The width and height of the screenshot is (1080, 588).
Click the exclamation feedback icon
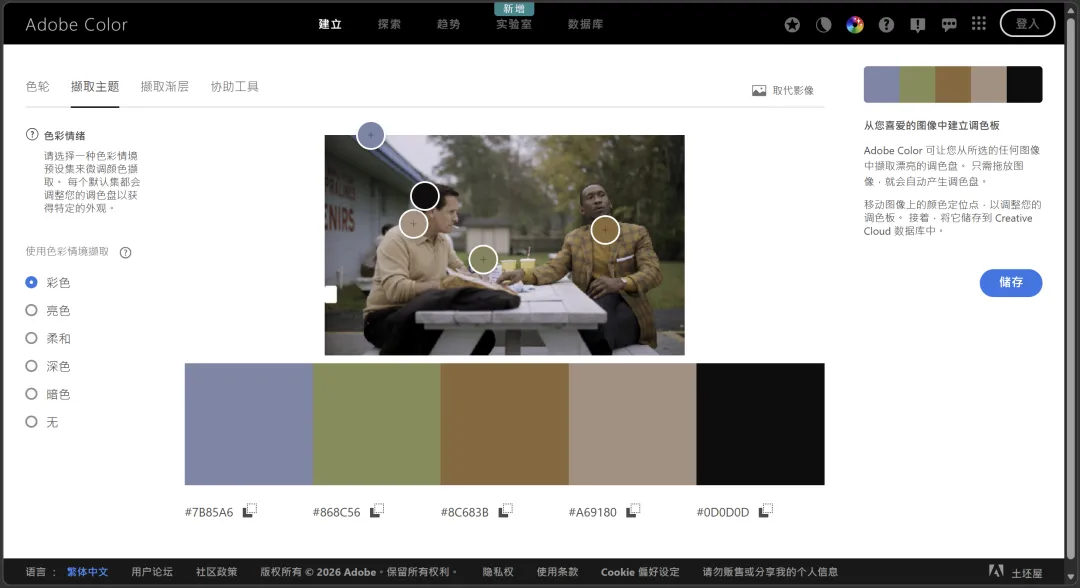click(x=917, y=25)
